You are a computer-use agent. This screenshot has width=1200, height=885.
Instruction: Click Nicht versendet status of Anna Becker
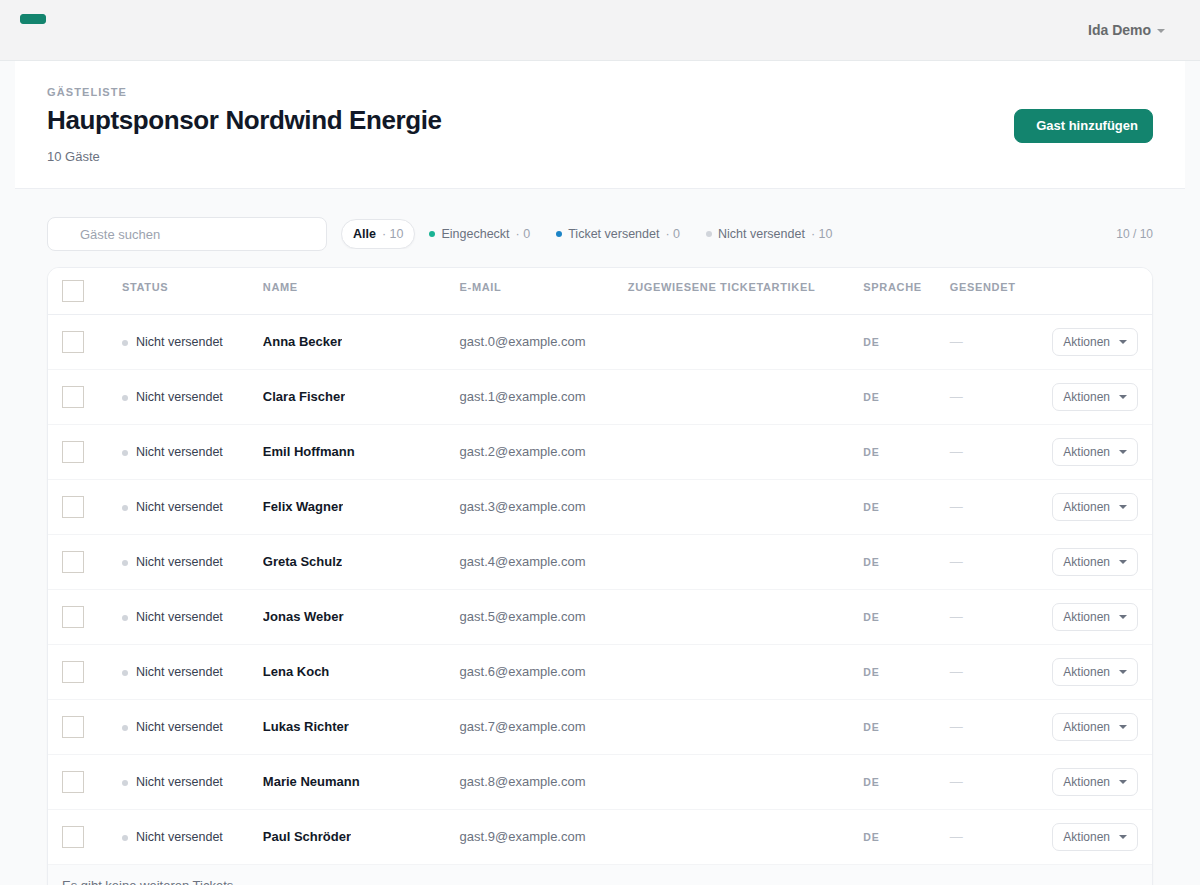(x=172, y=342)
